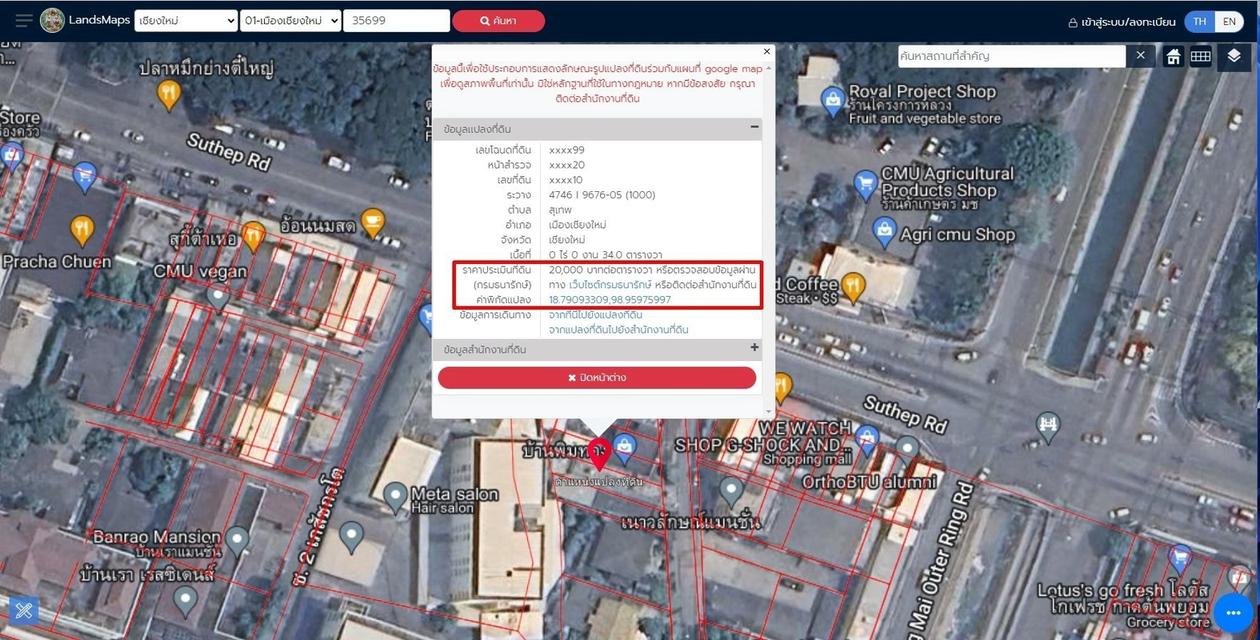The height and width of the screenshot is (640, 1260).
Task: Click the home icon beside the place search box
Action: [1173, 57]
